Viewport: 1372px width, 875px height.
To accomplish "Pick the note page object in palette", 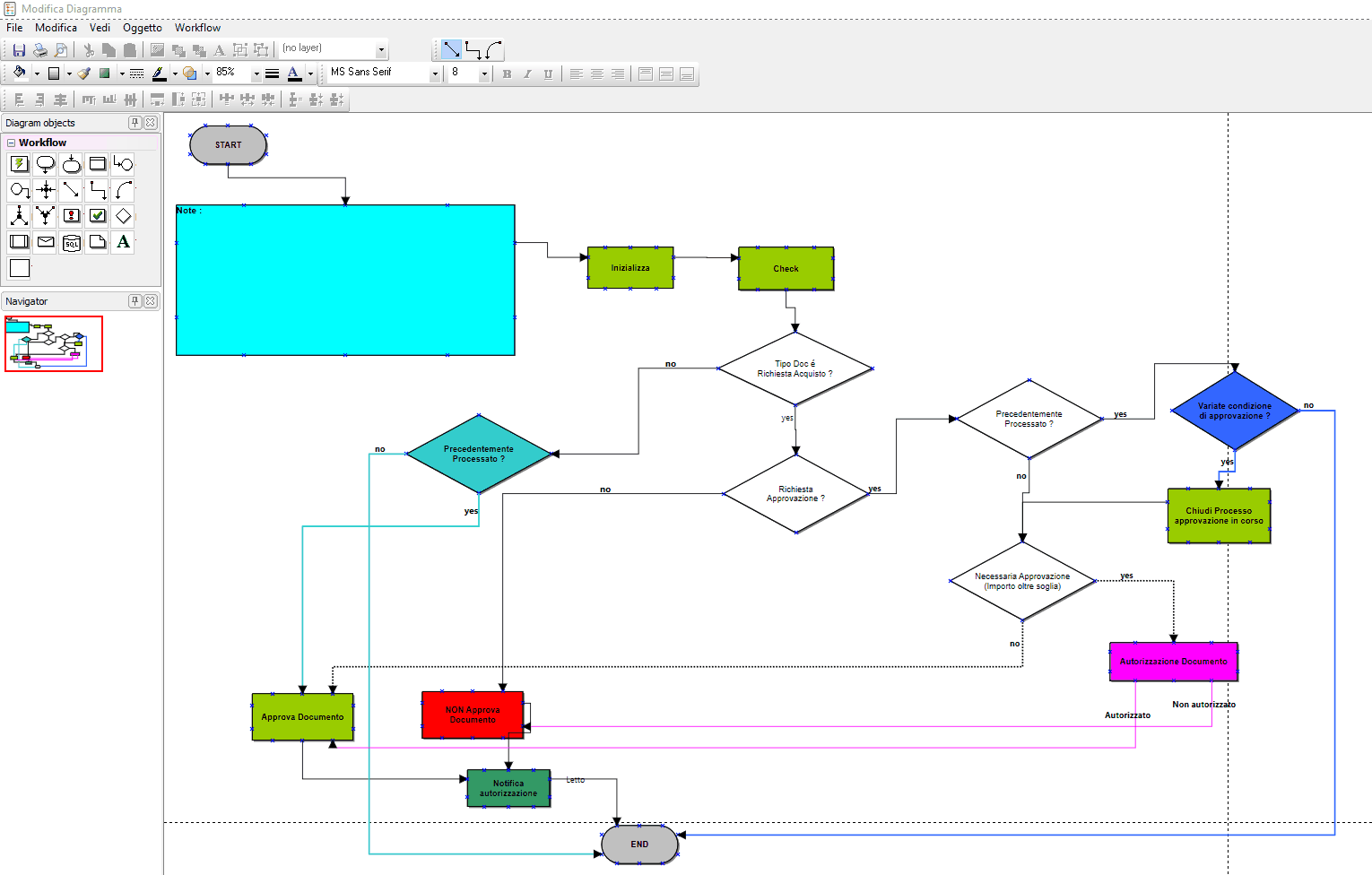I will 98,241.
